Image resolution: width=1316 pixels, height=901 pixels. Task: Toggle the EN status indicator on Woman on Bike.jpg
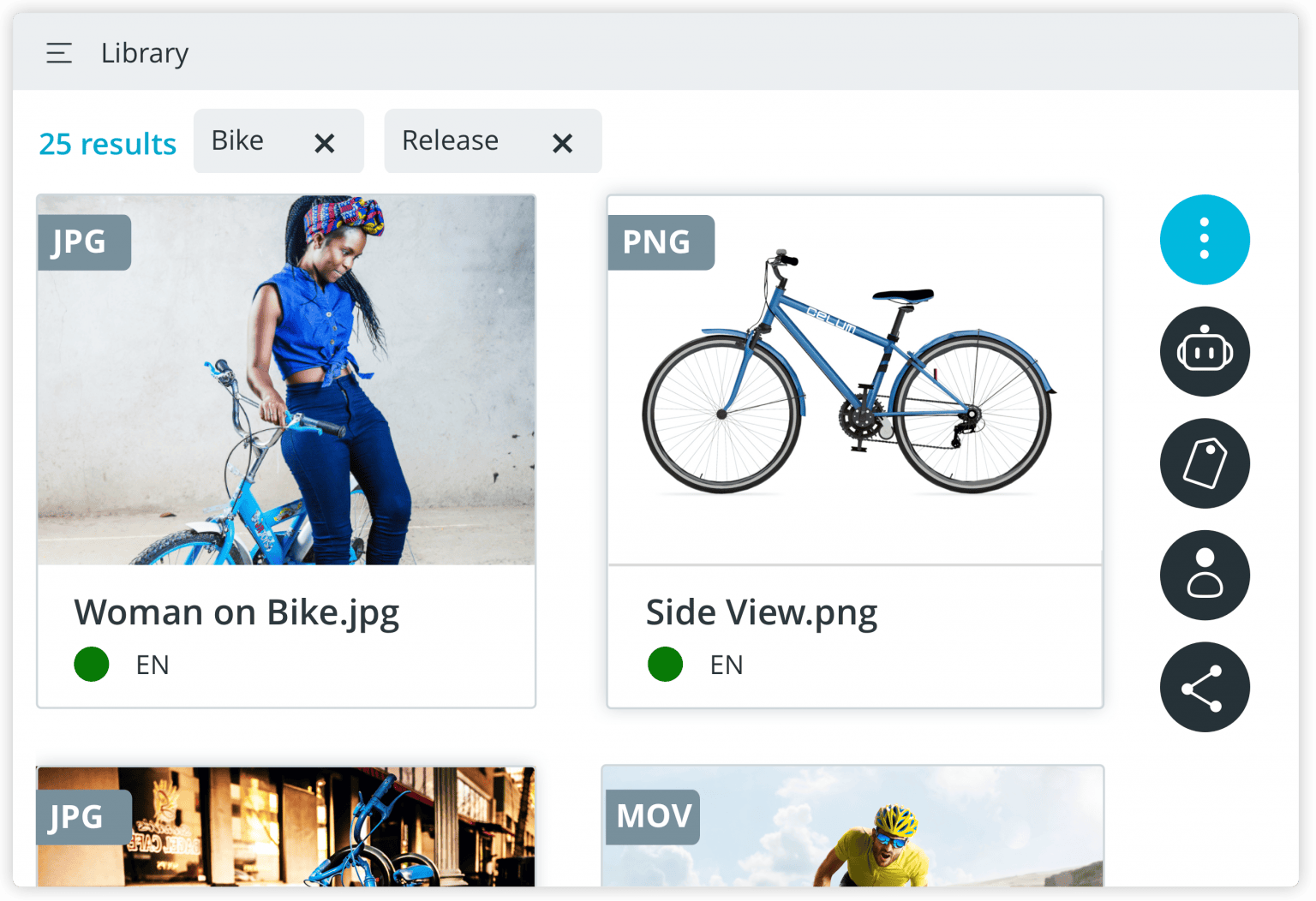point(153,665)
